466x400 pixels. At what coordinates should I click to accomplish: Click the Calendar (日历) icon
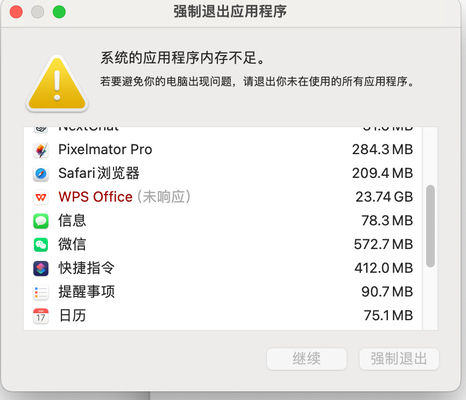[41, 316]
